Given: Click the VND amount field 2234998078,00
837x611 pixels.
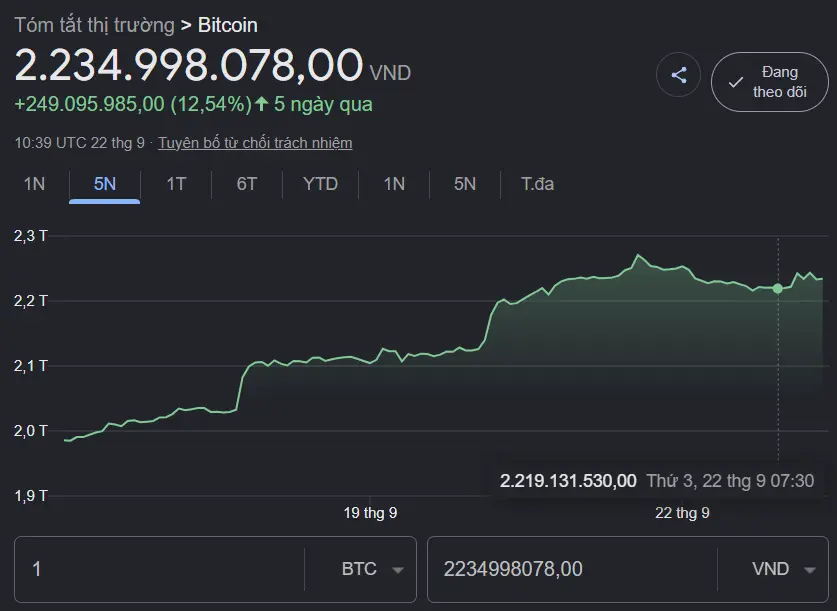Looking at the screenshot, I should point(572,569).
